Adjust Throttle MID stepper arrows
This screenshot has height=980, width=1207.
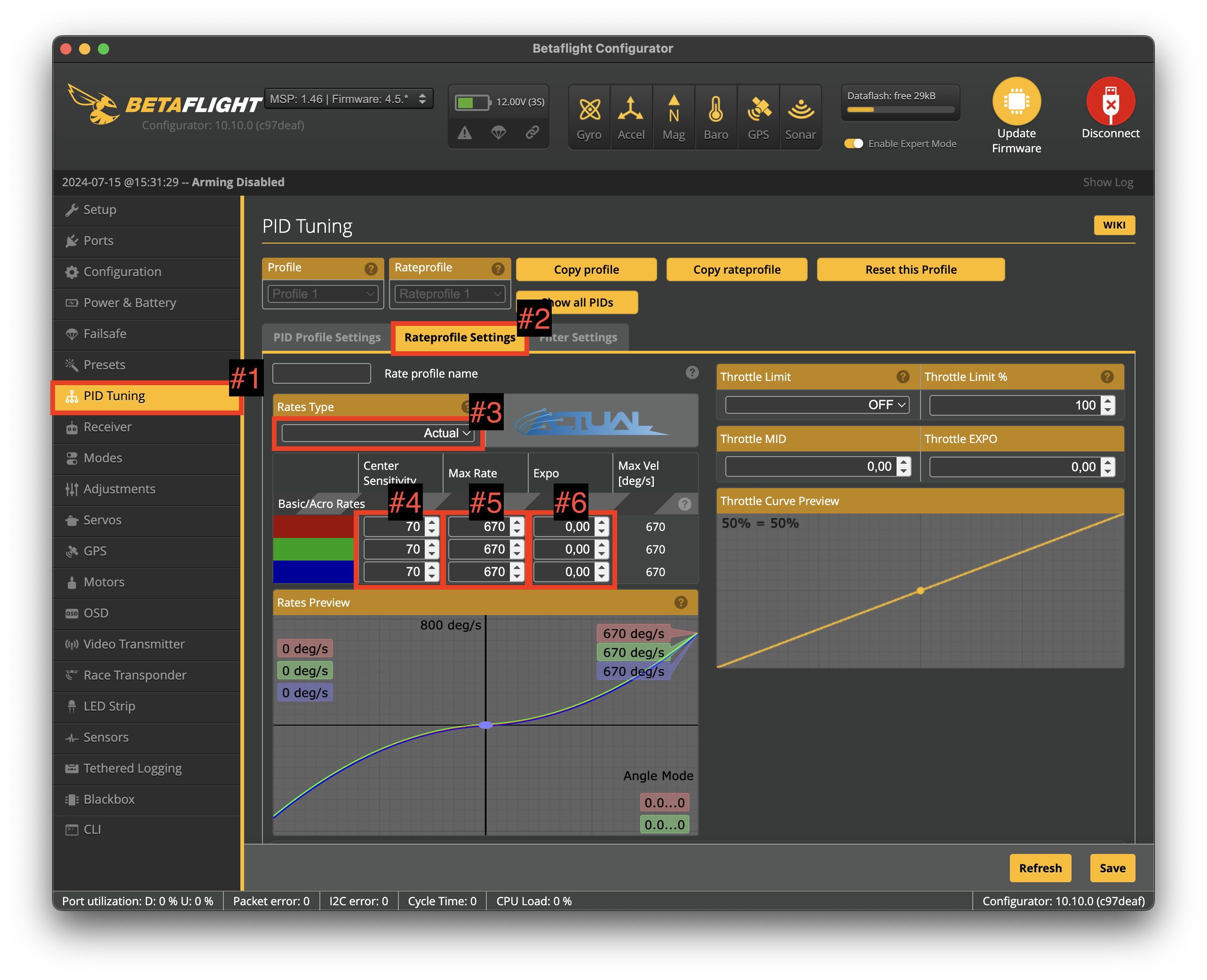903,466
